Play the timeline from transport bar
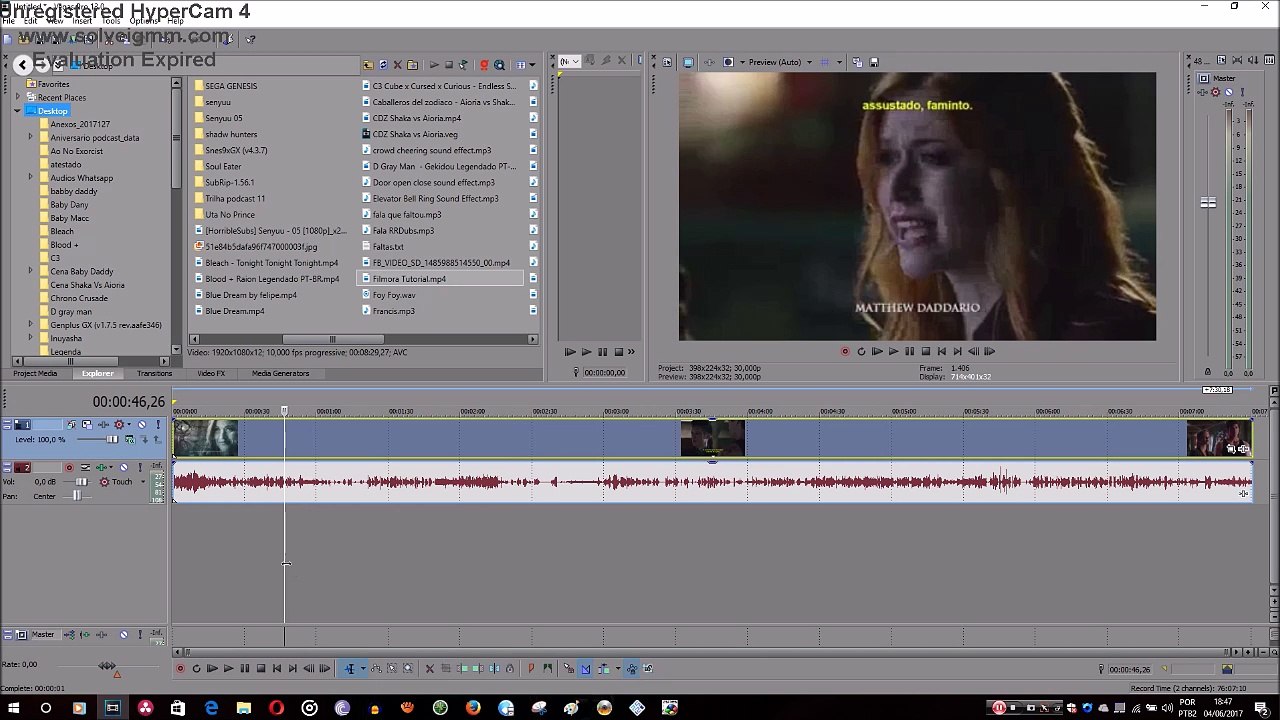The height and width of the screenshot is (720, 1280). point(228,669)
